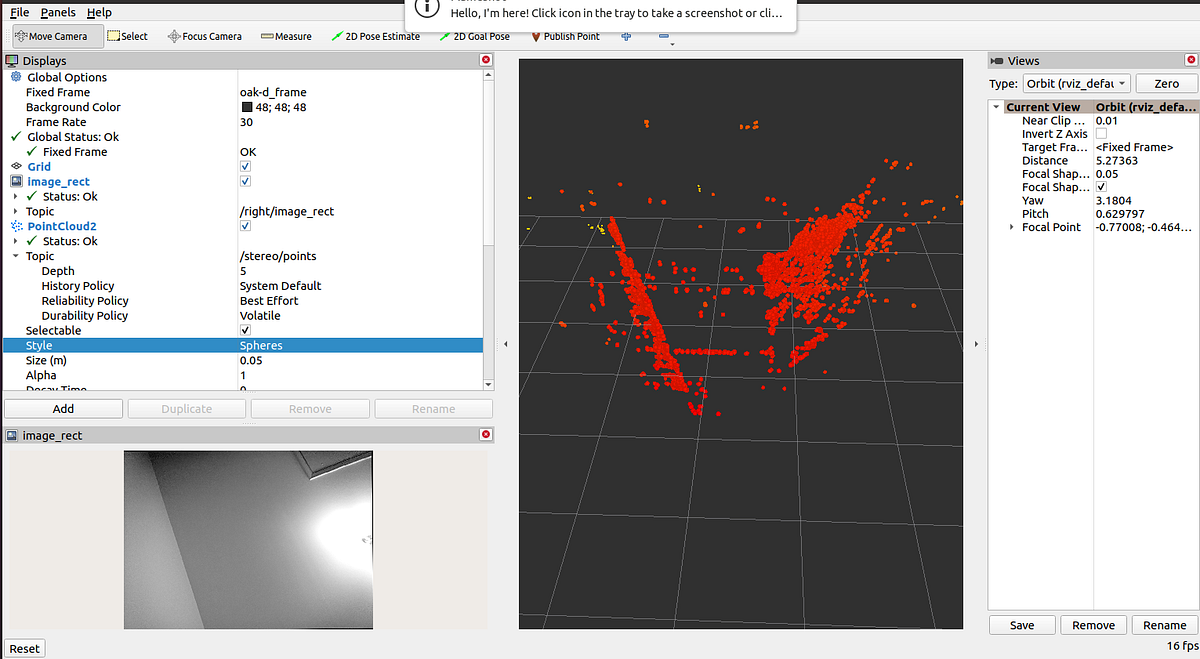
Task: Activate the 2D Pose Estimate tool
Action: click(375, 36)
